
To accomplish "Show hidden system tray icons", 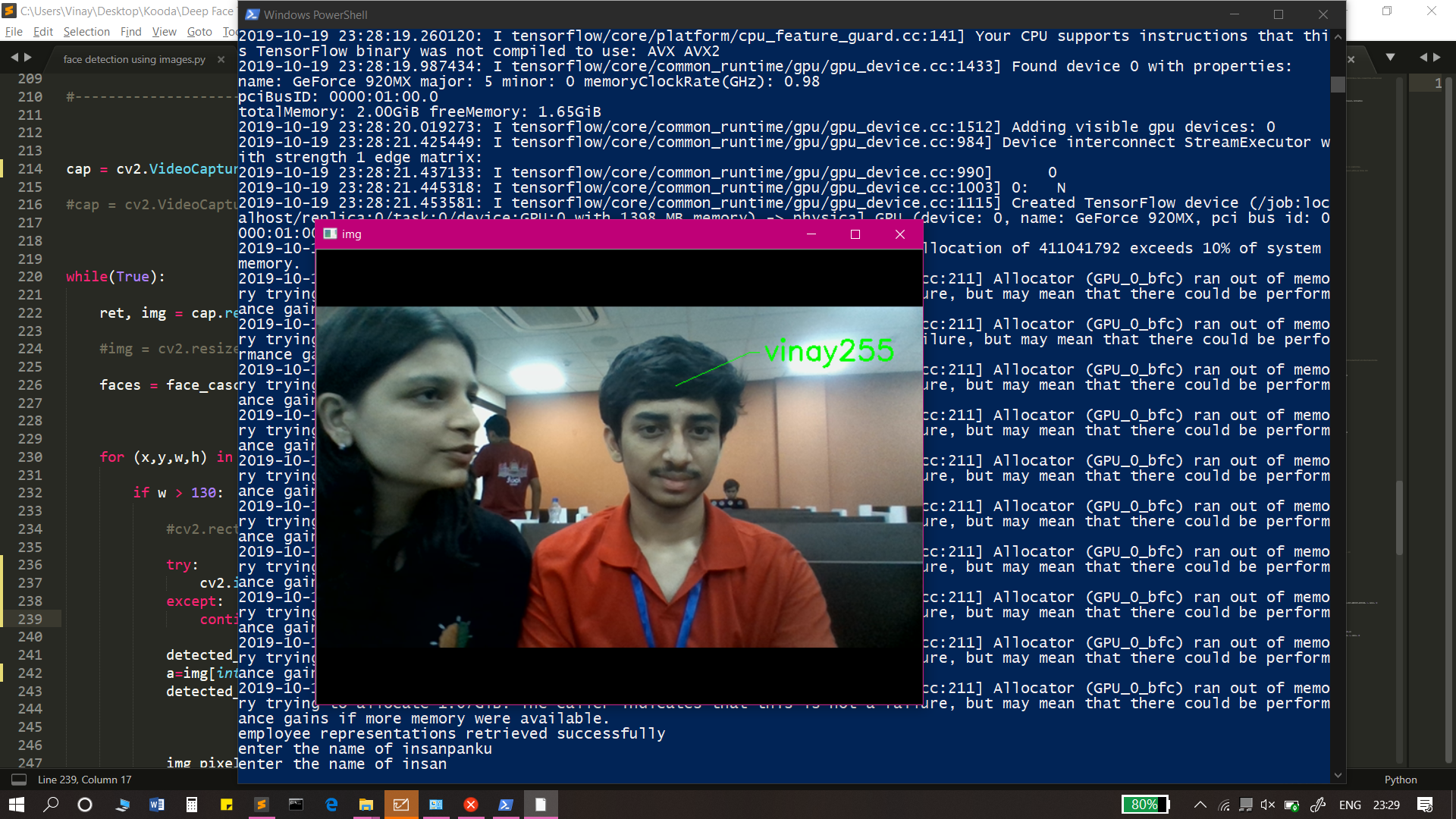I will pos(1200,805).
